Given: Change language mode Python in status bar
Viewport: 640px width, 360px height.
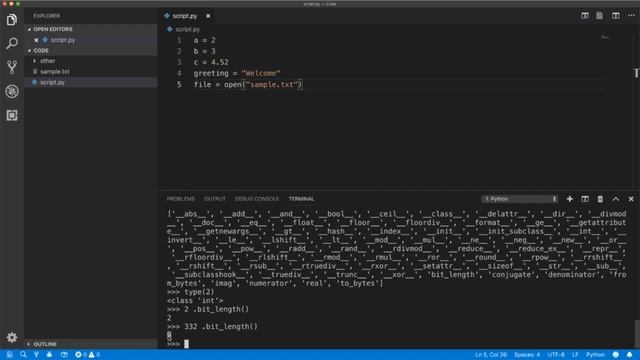Looking at the screenshot, I should coord(595,355).
